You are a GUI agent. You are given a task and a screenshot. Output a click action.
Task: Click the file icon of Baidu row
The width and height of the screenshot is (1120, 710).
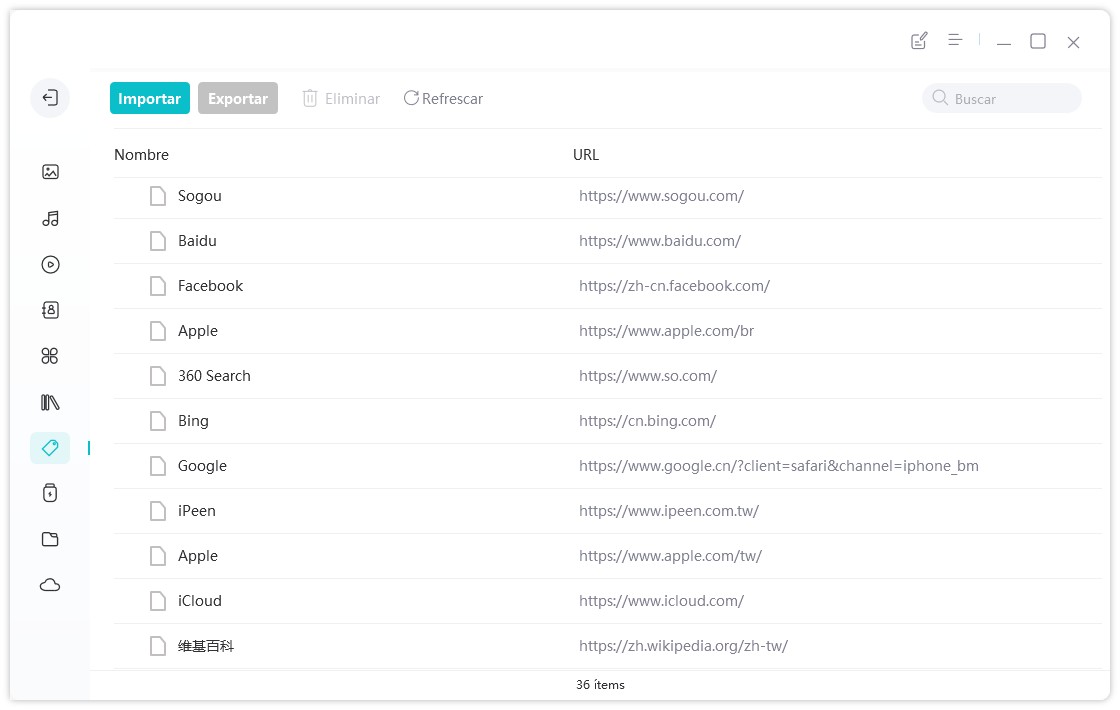pos(158,241)
